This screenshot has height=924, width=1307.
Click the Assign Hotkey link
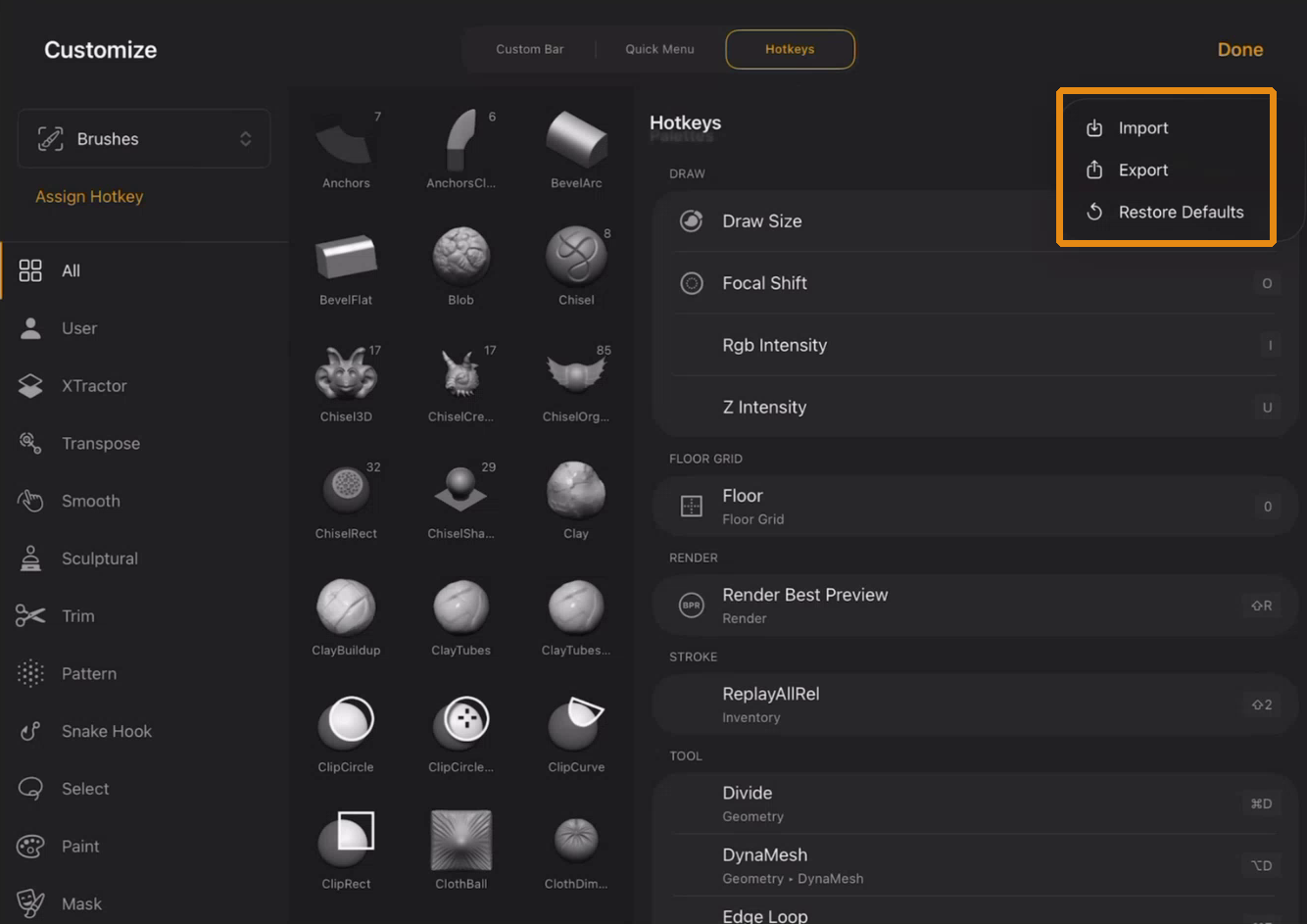point(89,197)
